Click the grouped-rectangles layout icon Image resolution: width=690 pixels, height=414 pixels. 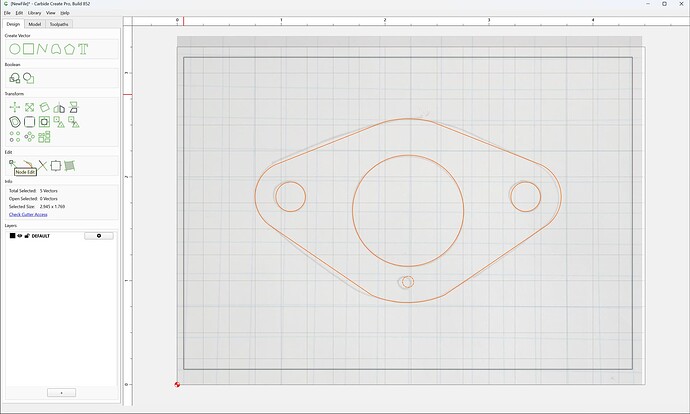[x=44, y=137]
